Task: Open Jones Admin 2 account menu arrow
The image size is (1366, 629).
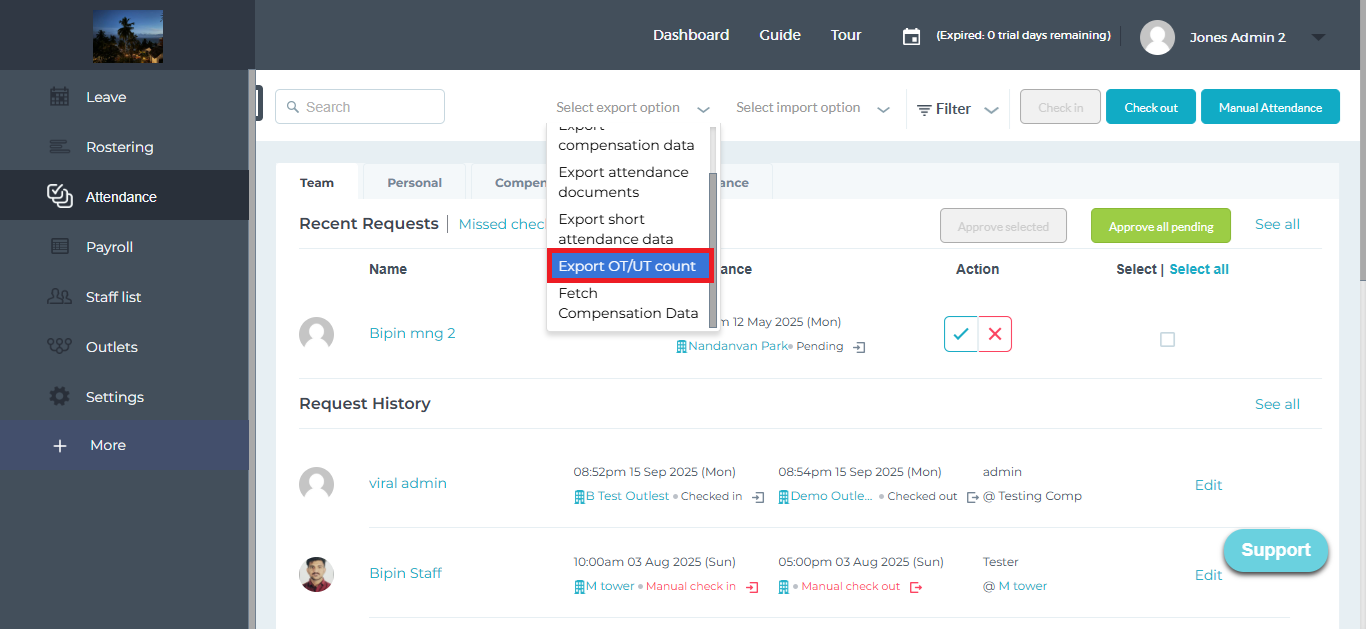Action: point(1318,37)
